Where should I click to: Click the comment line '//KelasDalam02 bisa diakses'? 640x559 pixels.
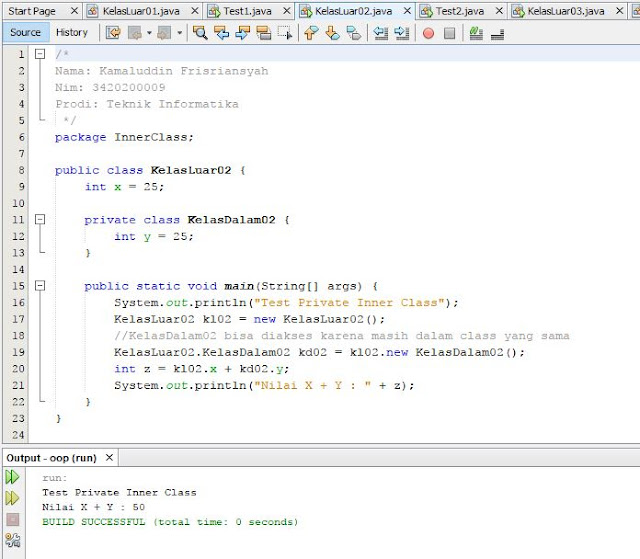tap(342, 336)
